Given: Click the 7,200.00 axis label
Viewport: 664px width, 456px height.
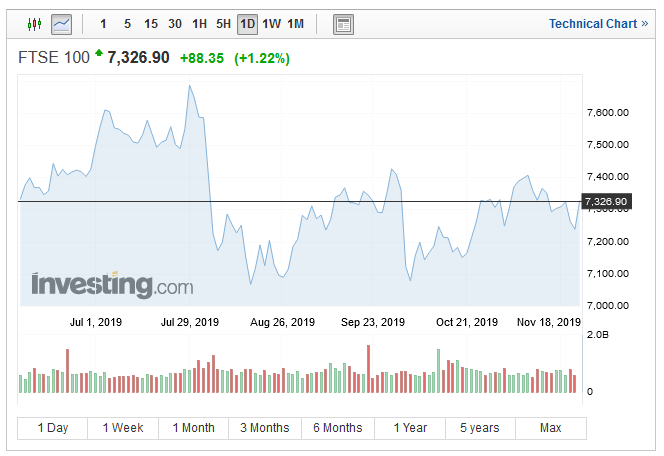Looking at the screenshot, I should point(608,242).
